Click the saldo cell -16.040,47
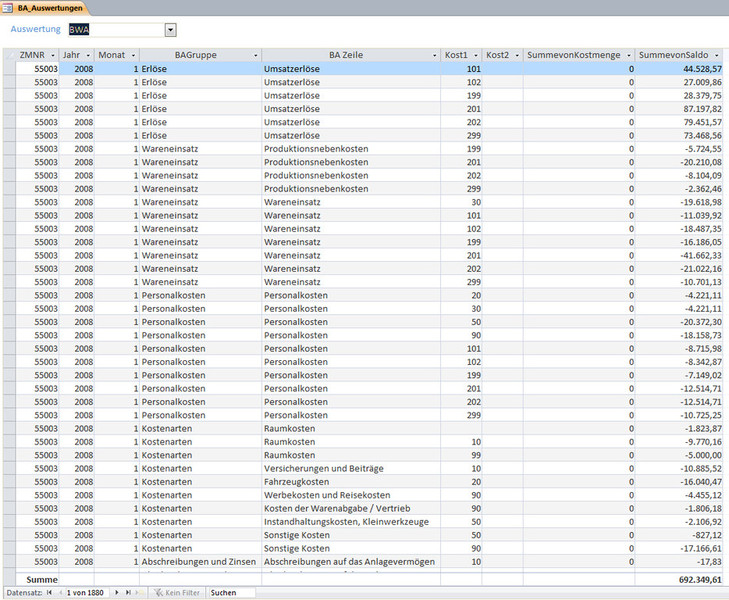This screenshot has height=600, width=729. [679, 482]
